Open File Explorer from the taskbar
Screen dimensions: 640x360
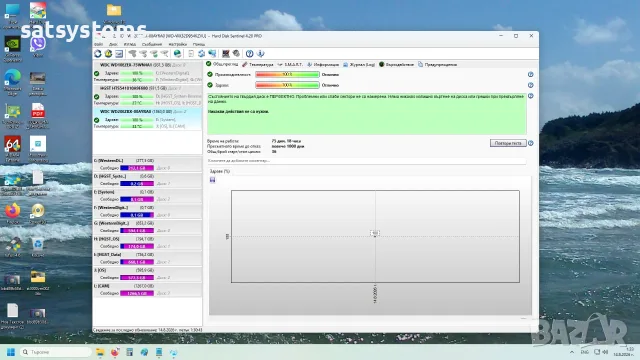(x=100, y=352)
